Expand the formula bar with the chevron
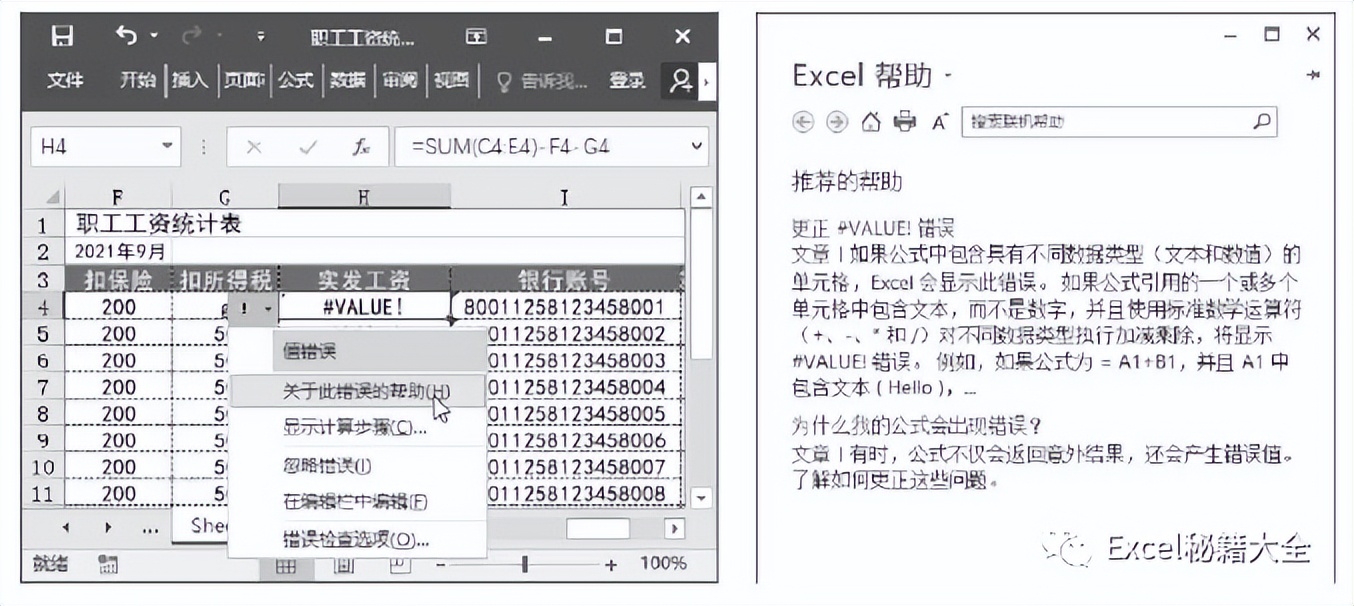Image resolution: width=1354 pixels, height=606 pixels. point(698,146)
